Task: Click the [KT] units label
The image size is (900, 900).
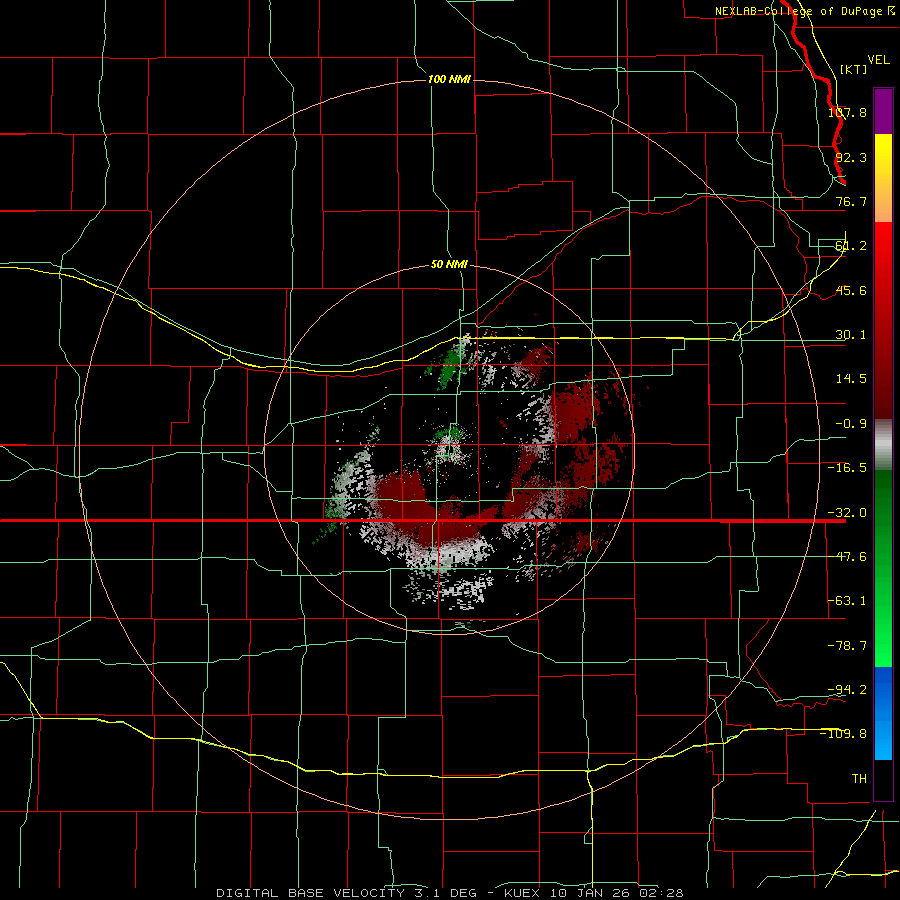Action: (x=854, y=69)
